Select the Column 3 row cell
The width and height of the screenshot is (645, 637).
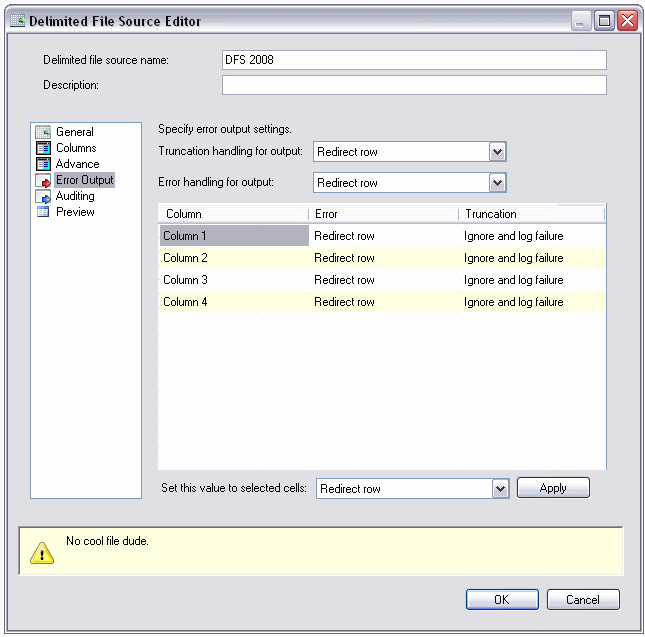coord(234,280)
